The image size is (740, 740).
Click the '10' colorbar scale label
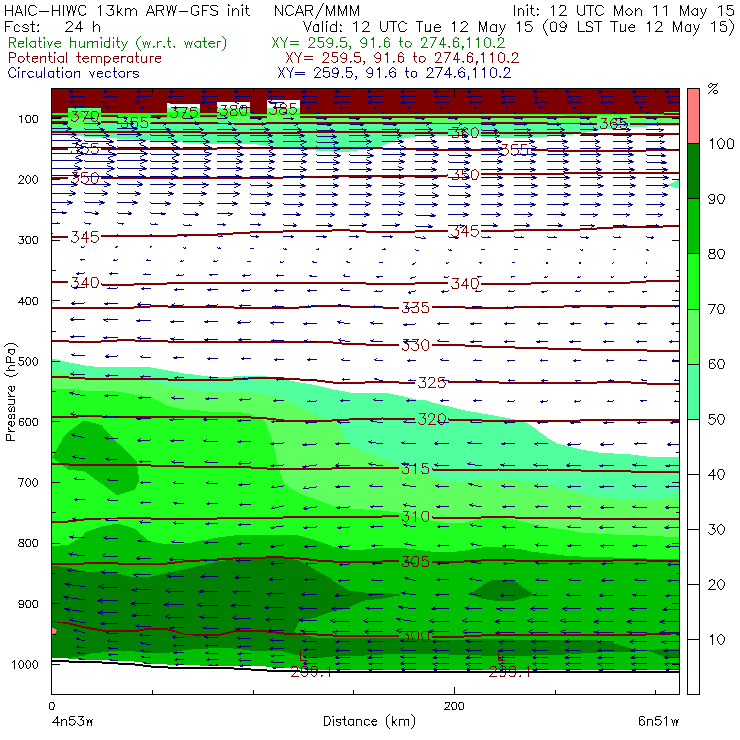coord(716,640)
